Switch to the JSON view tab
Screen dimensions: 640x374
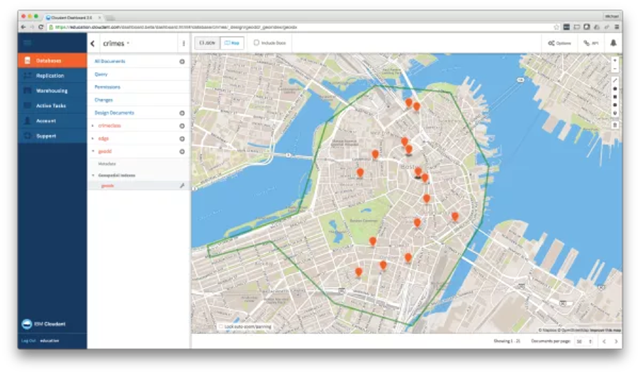[x=207, y=43]
